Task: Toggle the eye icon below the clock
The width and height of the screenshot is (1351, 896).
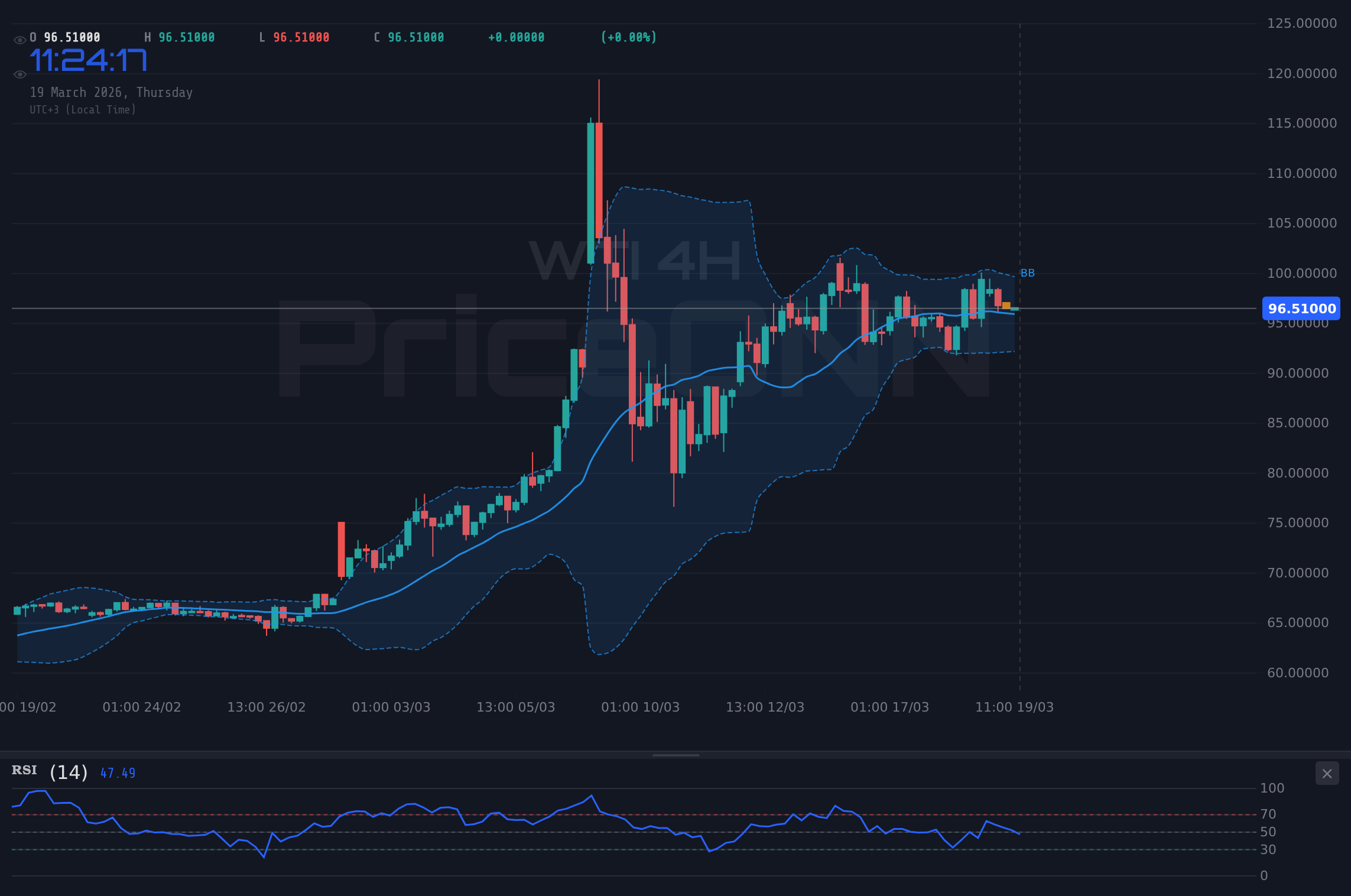Action: coord(20,74)
